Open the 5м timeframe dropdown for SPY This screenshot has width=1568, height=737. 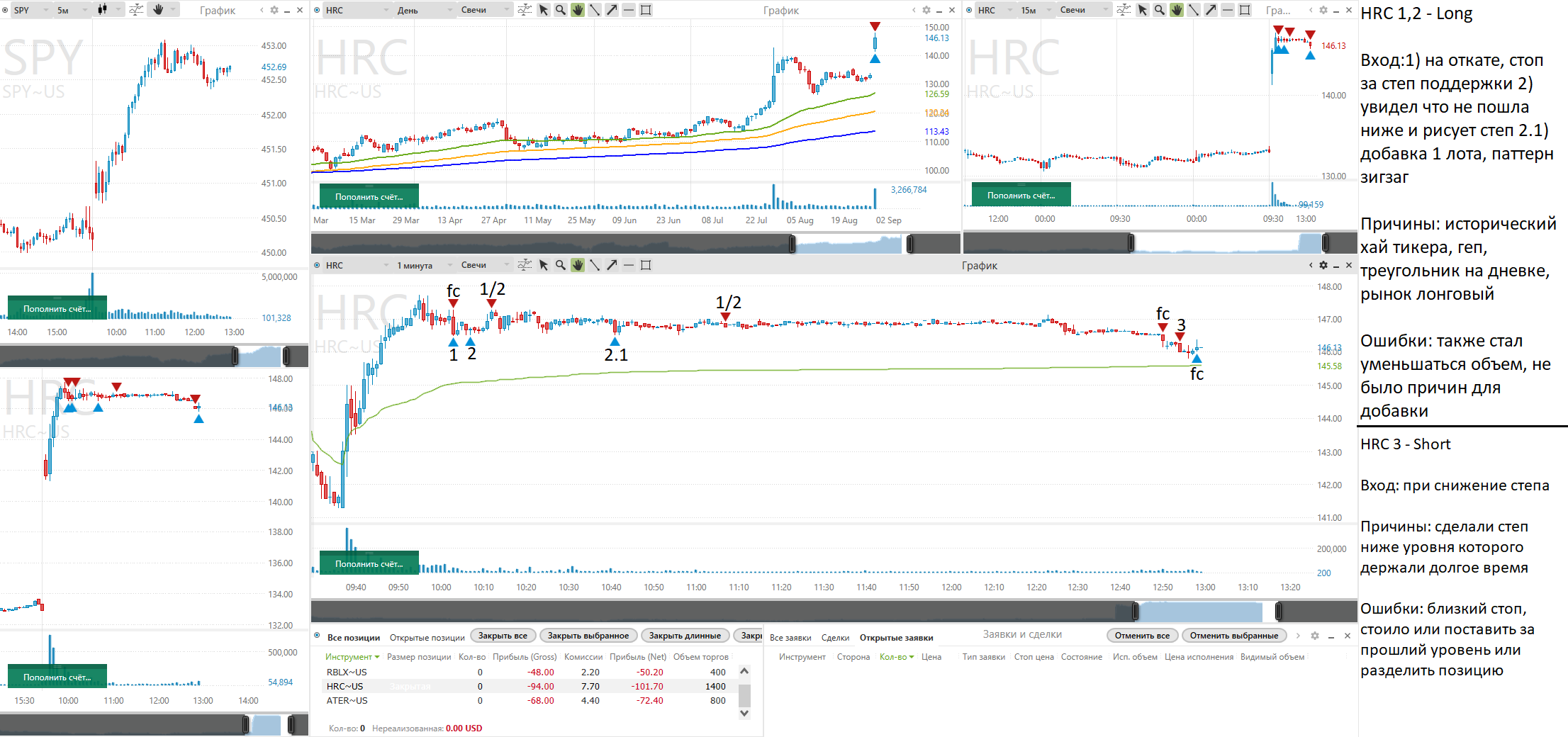point(72,10)
